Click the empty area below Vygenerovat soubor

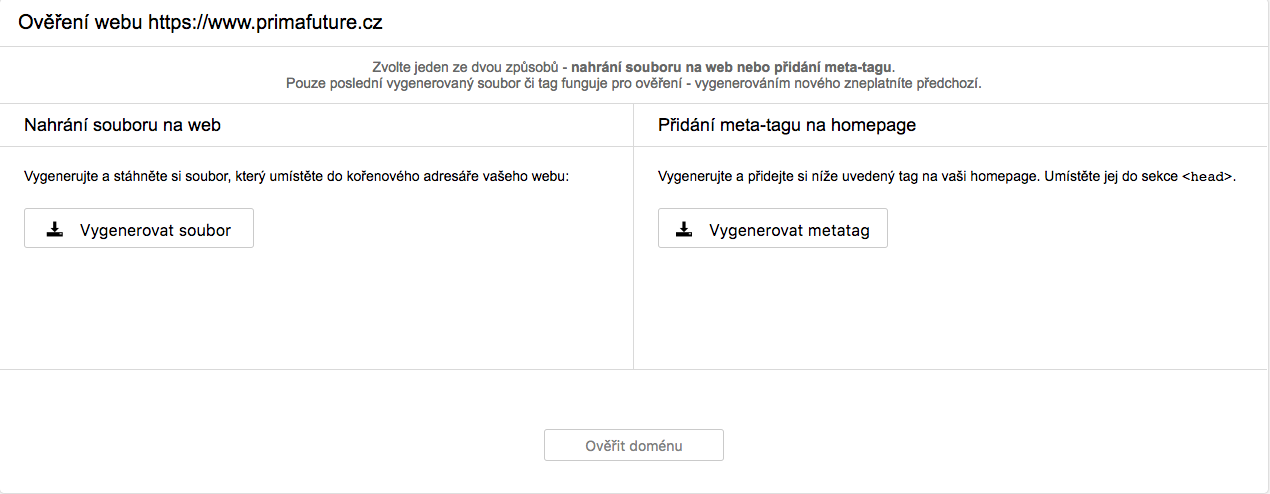[x=316, y=308]
